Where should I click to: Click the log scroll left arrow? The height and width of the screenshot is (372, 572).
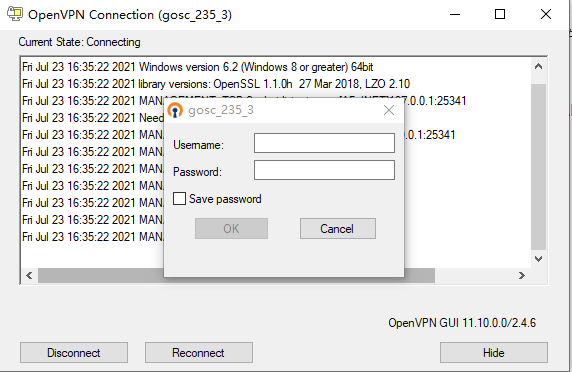tap(29, 276)
